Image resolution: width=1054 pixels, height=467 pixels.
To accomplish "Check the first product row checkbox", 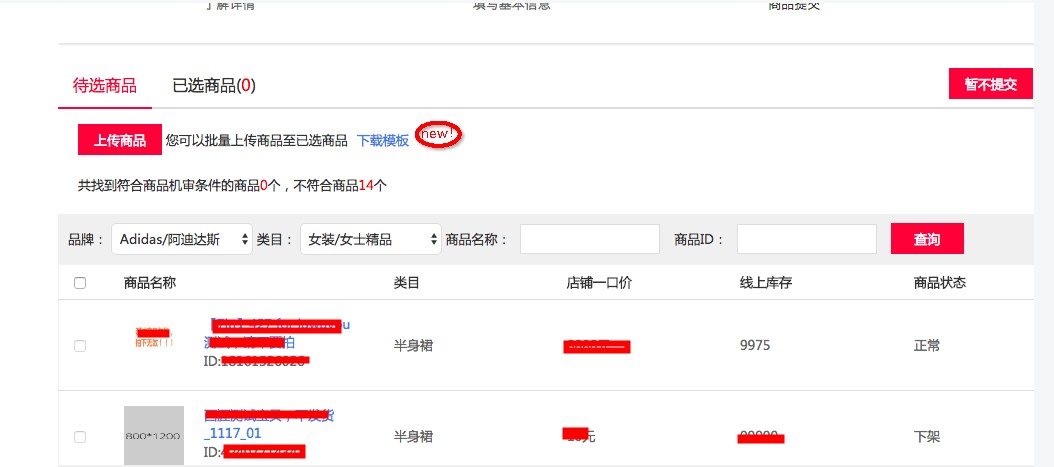I will pyautogui.click(x=80, y=346).
